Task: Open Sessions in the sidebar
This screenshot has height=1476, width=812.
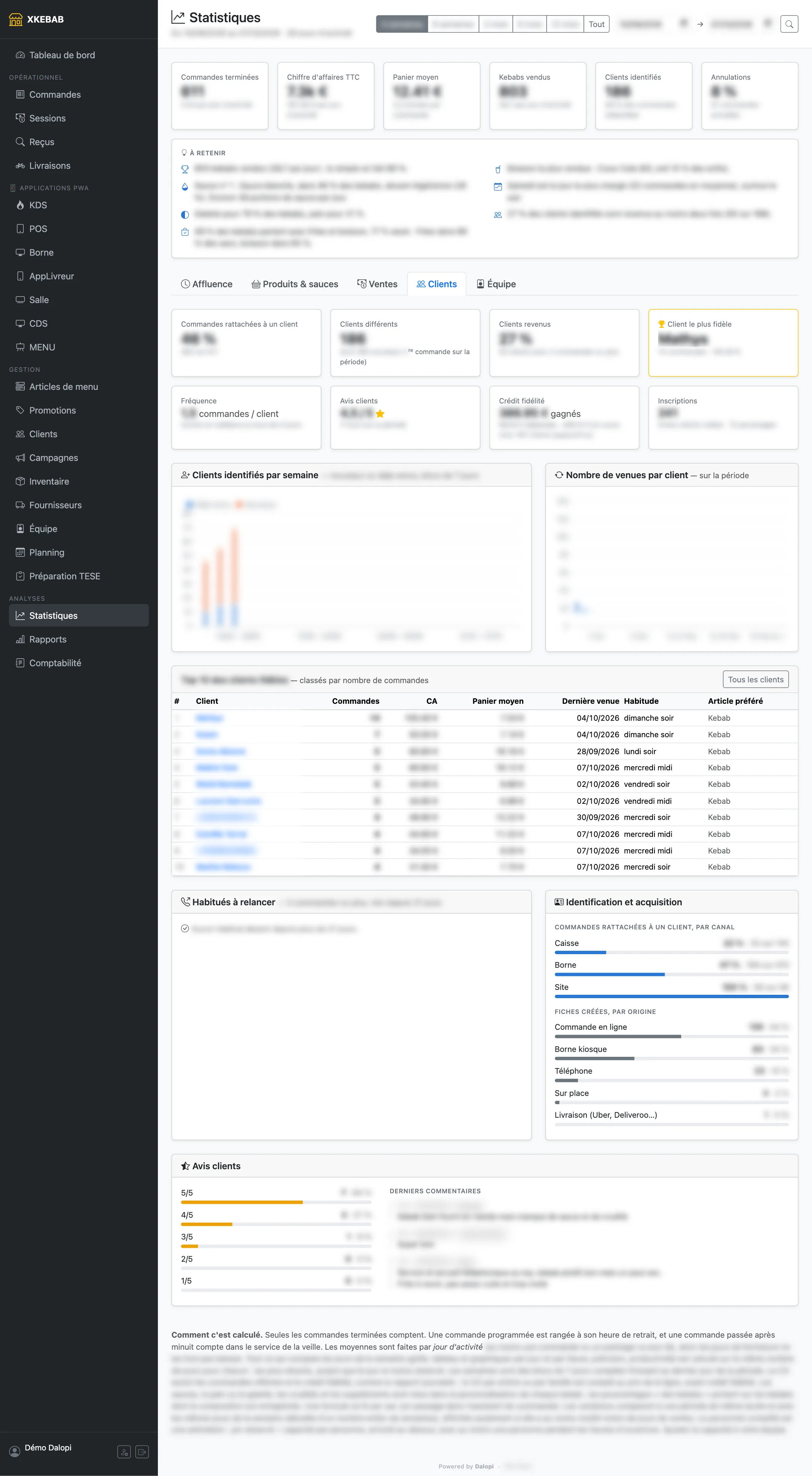Action: (79, 118)
